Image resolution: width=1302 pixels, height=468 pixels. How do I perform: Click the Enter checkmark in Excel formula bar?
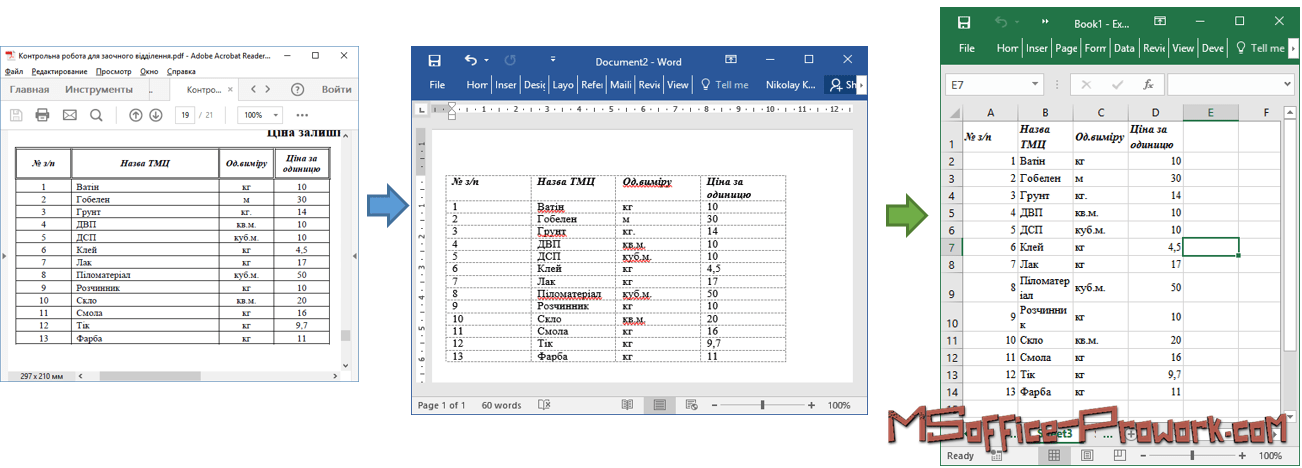click(1118, 84)
